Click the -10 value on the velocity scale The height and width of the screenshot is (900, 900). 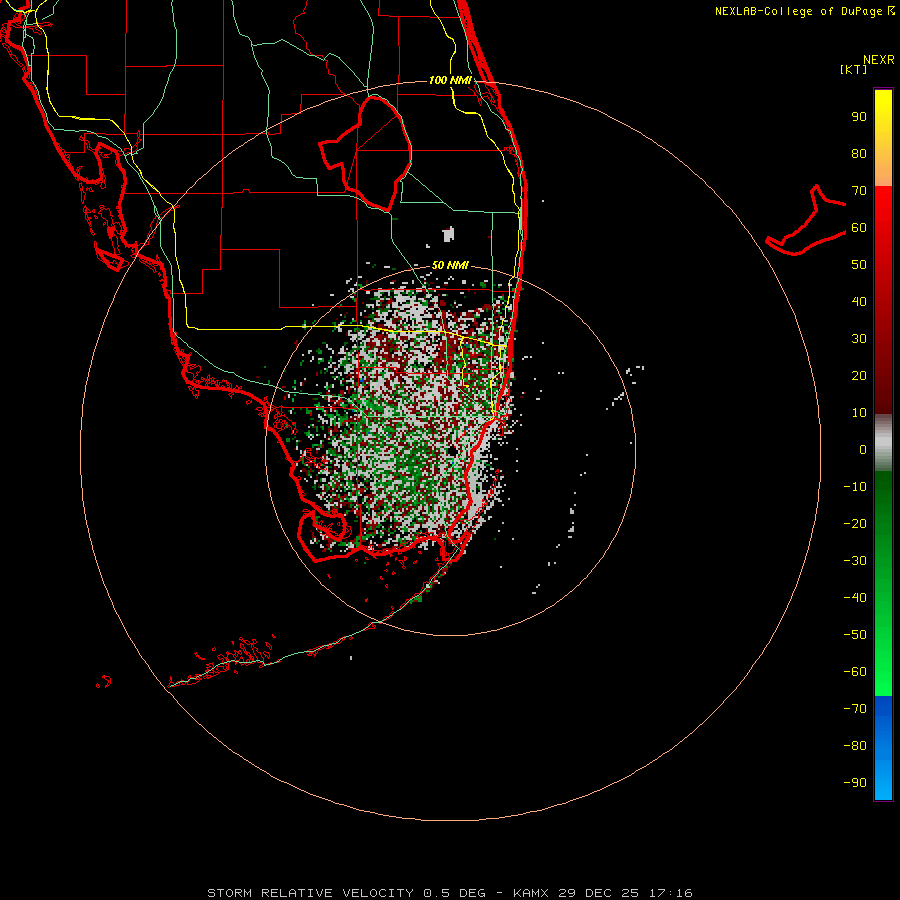(855, 487)
